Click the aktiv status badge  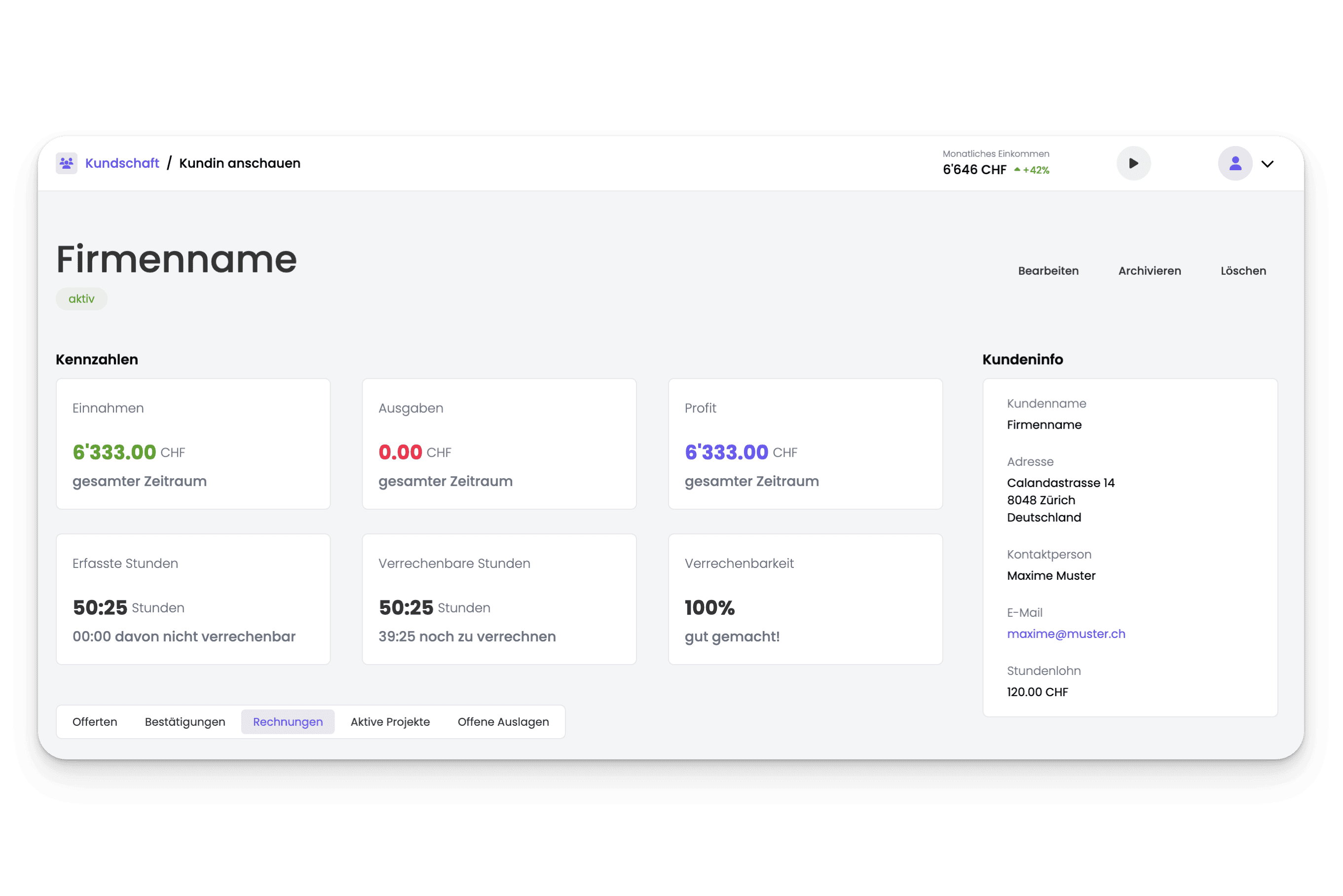[81, 299]
